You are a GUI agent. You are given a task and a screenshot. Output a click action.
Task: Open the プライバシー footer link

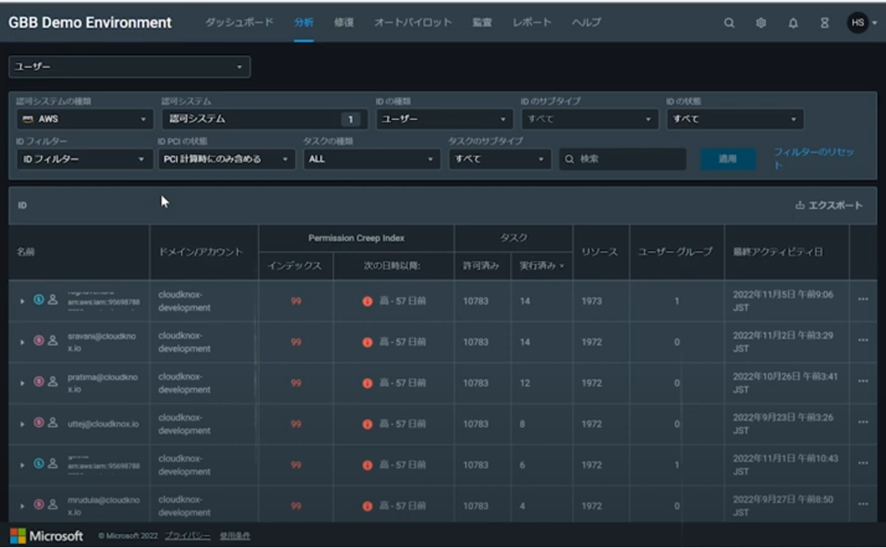click(187, 536)
